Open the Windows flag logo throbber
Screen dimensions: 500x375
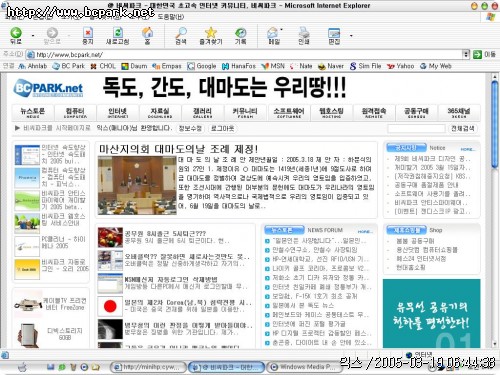(x=491, y=17)
